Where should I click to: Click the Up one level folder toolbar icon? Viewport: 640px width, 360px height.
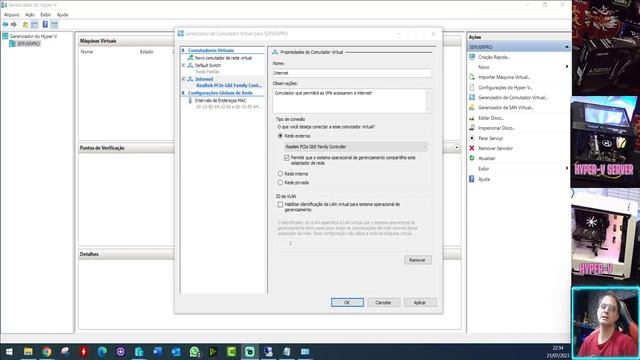click(25, 24)
